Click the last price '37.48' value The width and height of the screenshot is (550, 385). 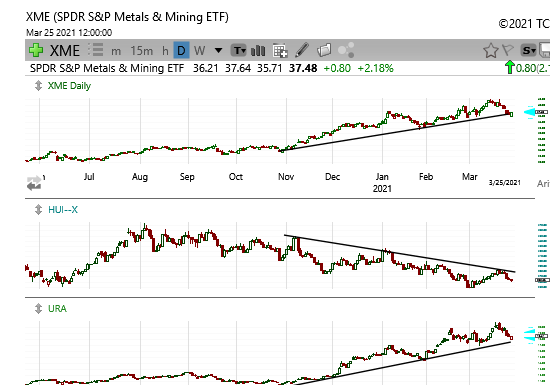click(x=303, y=68)
